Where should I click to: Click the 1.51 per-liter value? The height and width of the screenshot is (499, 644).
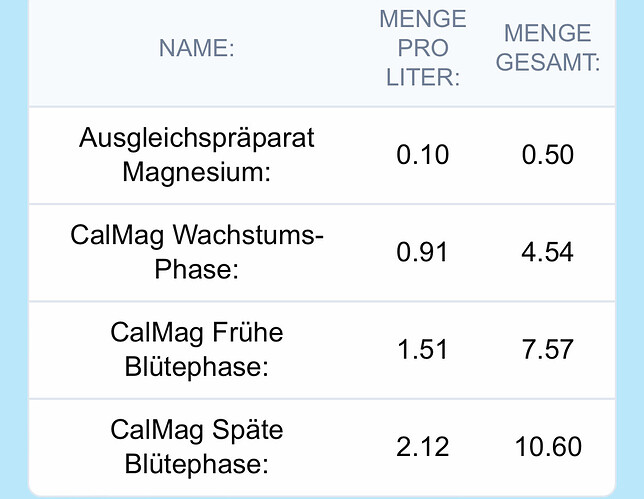point(422,349)
